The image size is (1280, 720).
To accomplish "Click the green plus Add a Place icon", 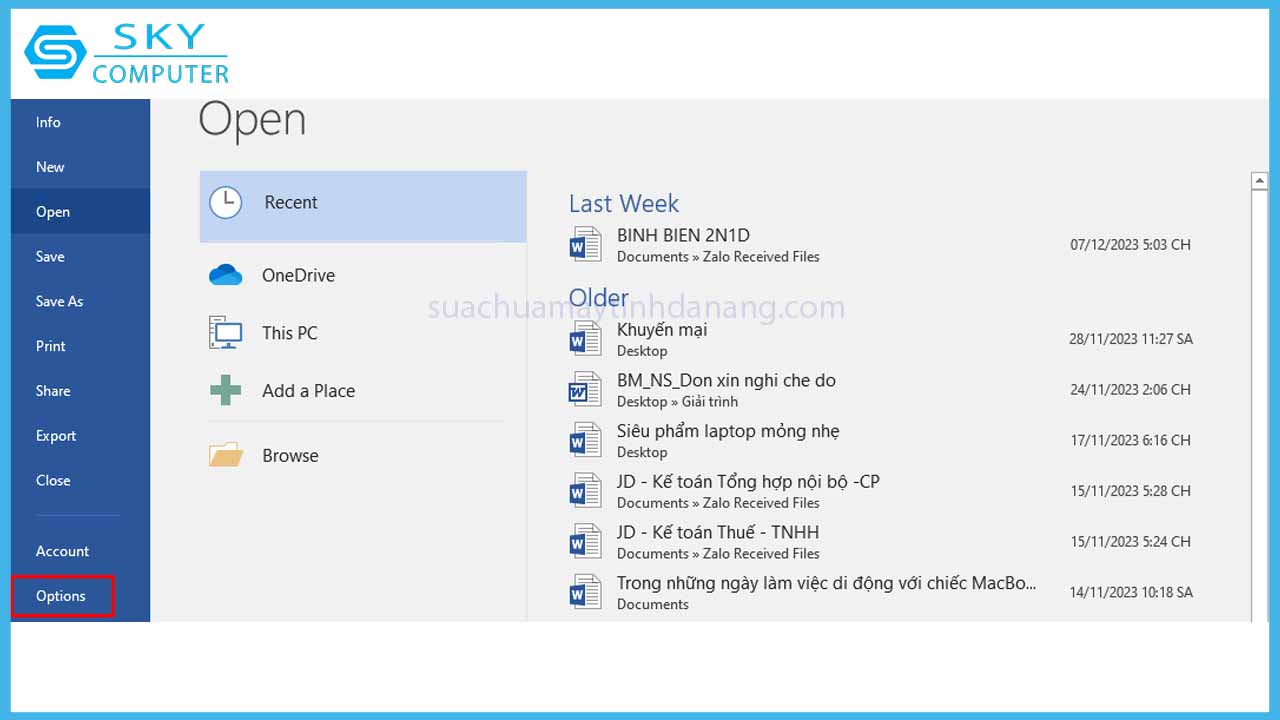I will [226, 390].
